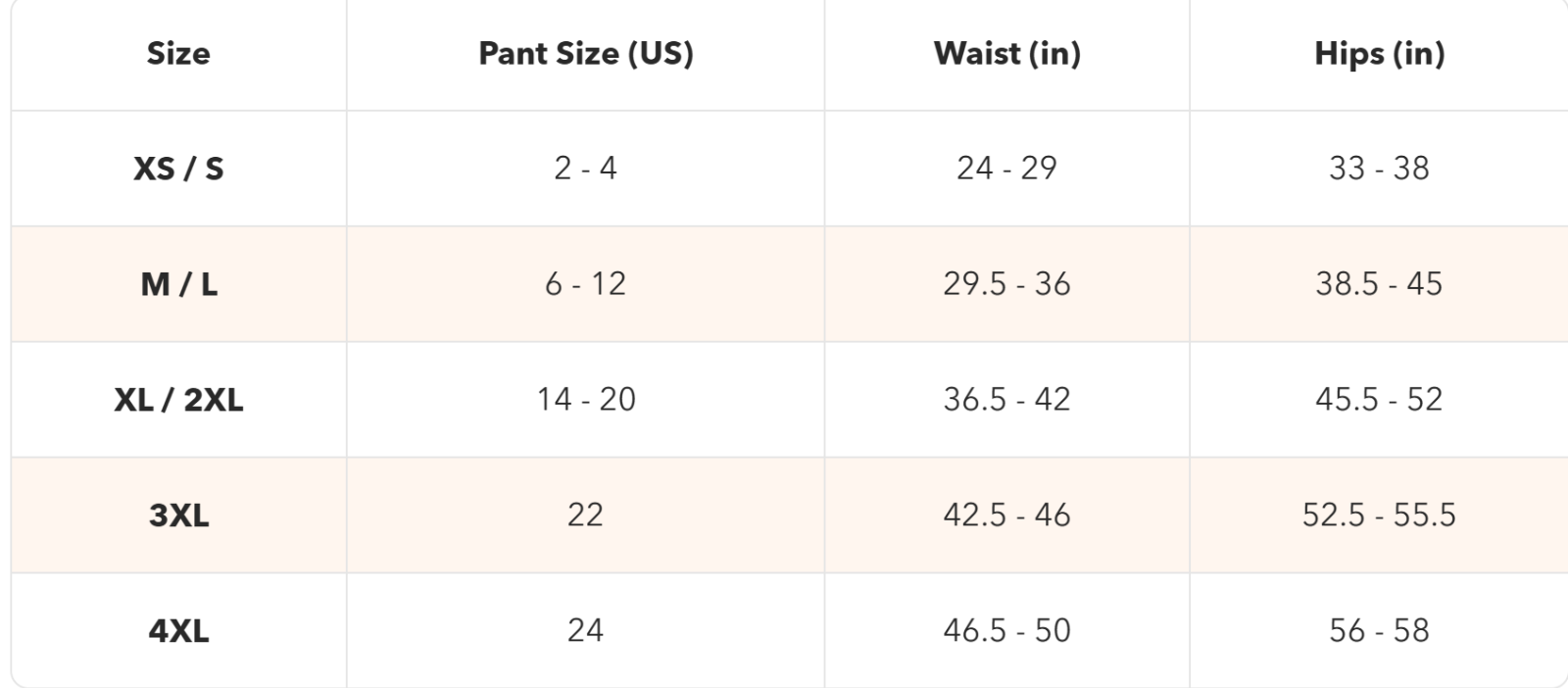
Task: Select the XS / S size row label
Action: point(178,169)
